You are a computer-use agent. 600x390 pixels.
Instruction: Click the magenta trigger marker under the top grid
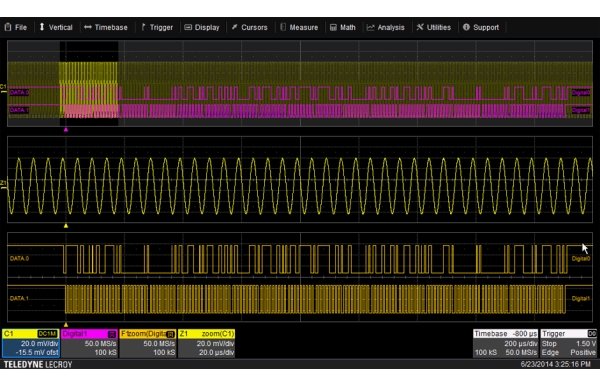(66, 130)
